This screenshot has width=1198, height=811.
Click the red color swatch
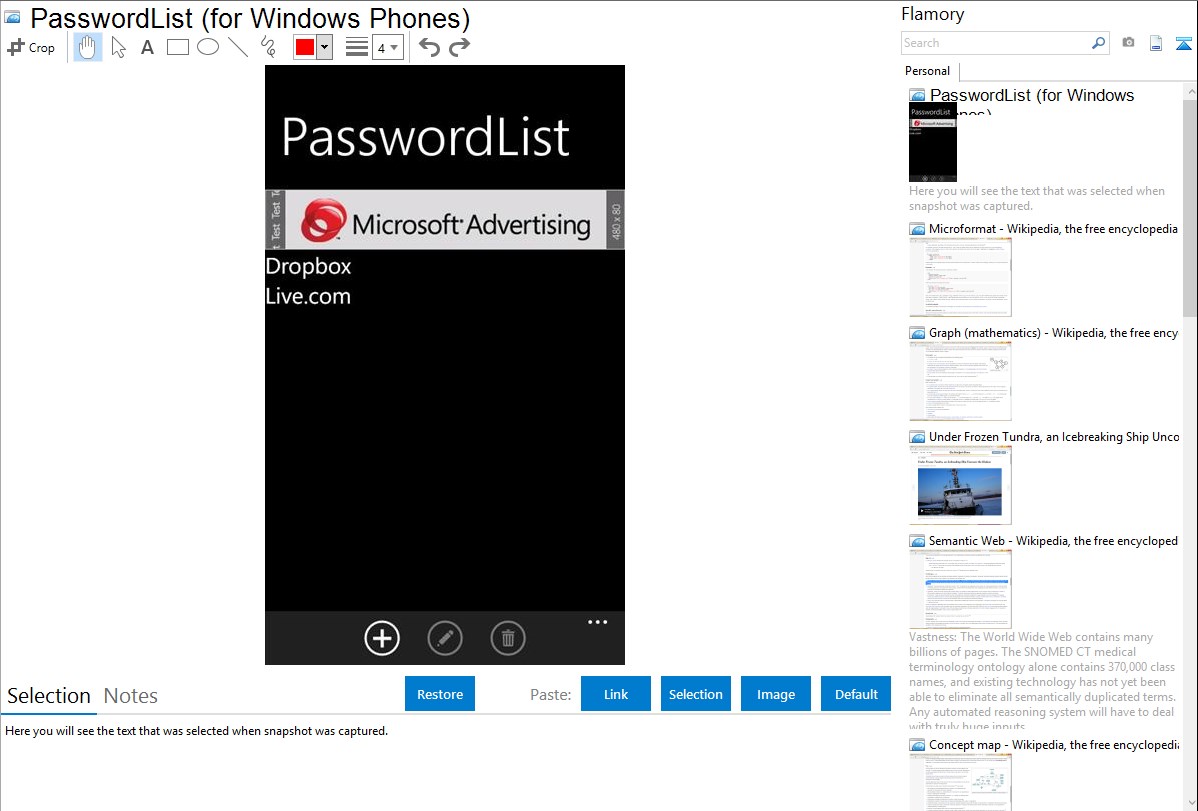(x=305, y=47)
